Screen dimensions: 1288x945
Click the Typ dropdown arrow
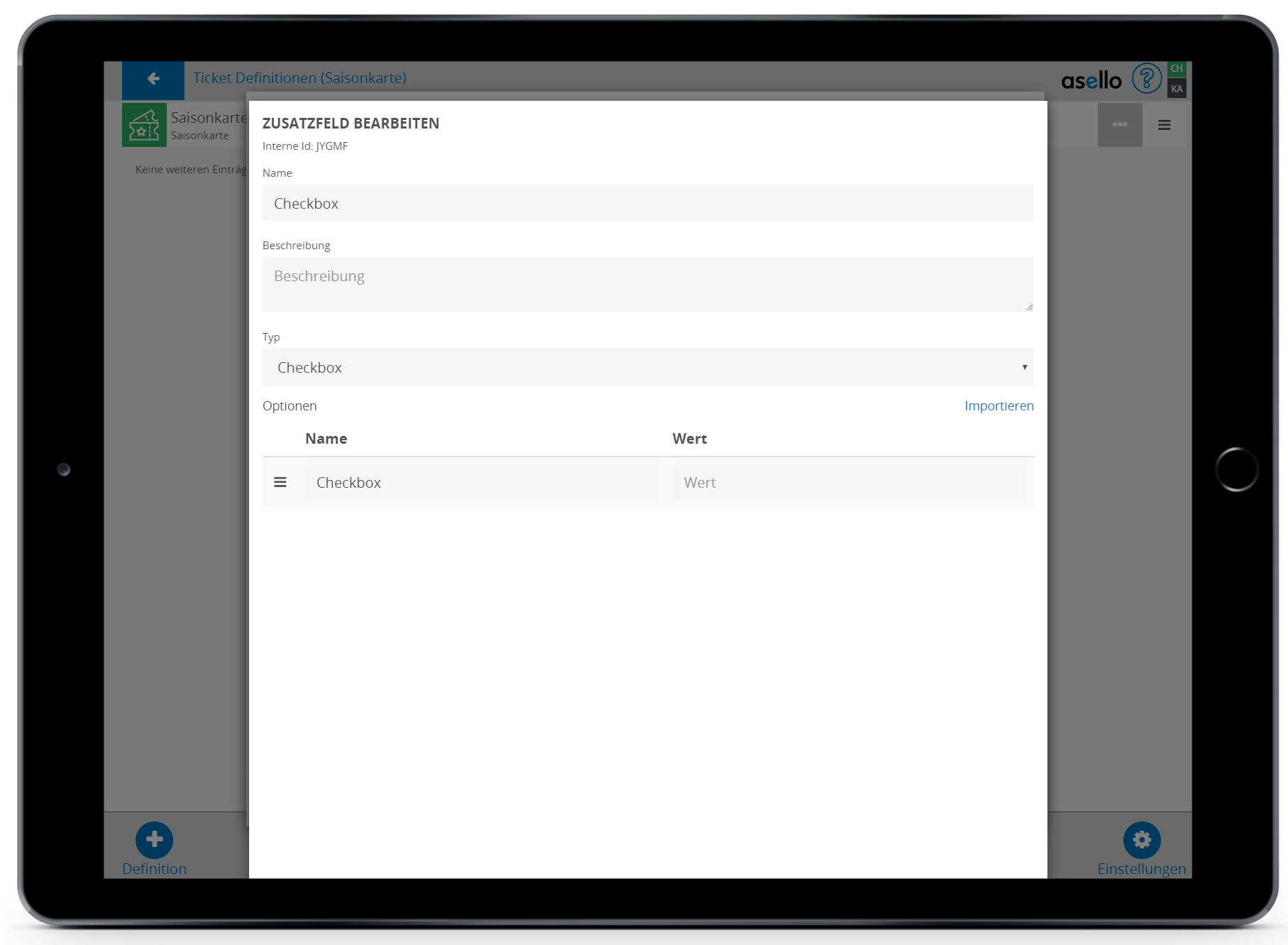1024,368
